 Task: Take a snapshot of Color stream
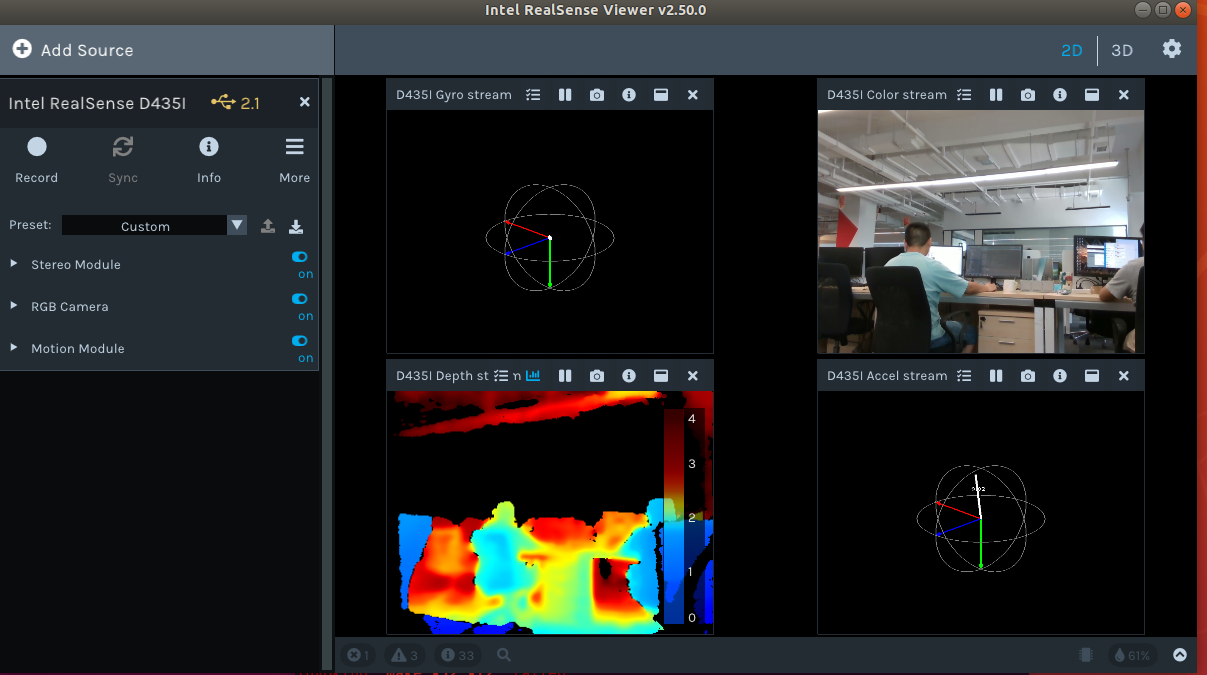[x=1028, y=95]
